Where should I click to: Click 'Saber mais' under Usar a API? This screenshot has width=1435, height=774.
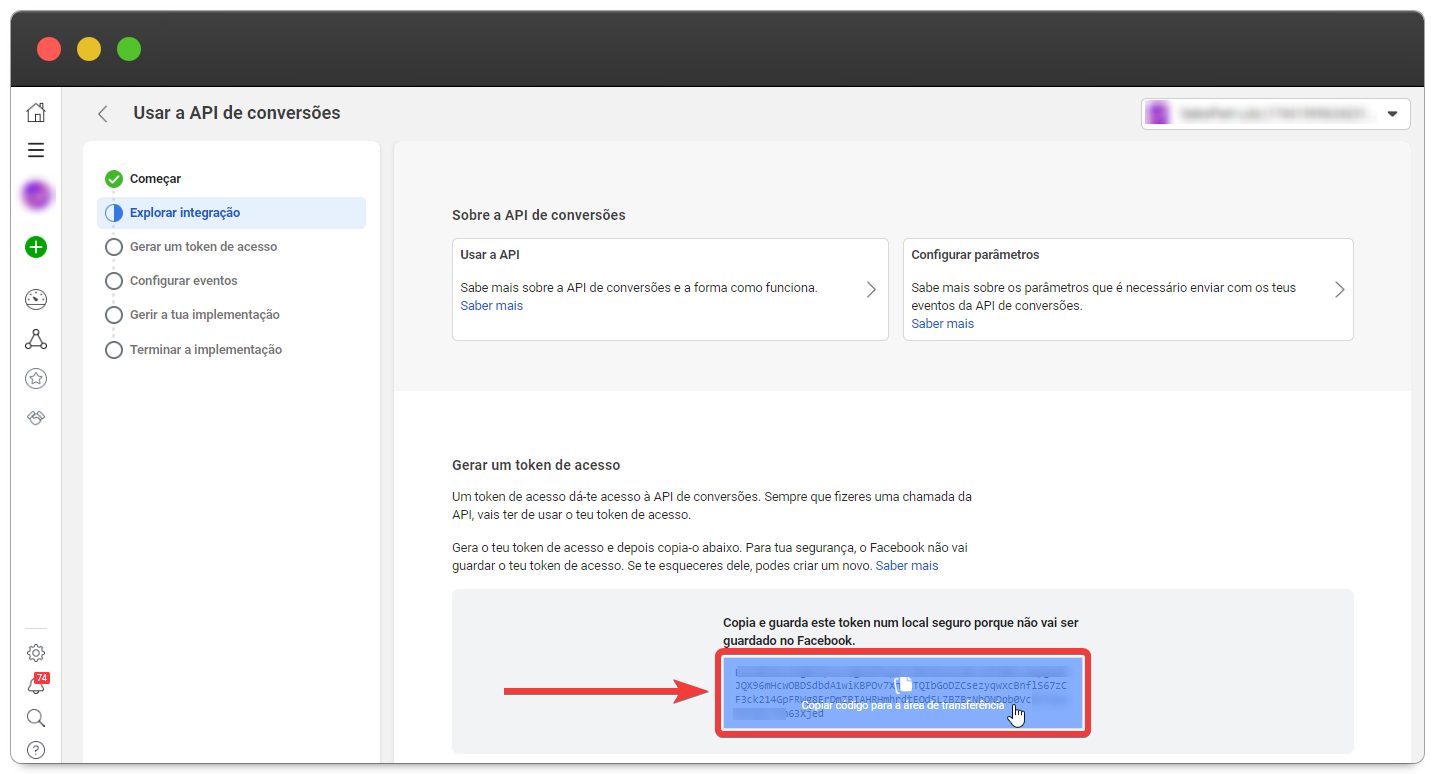[x=491, y=306]
